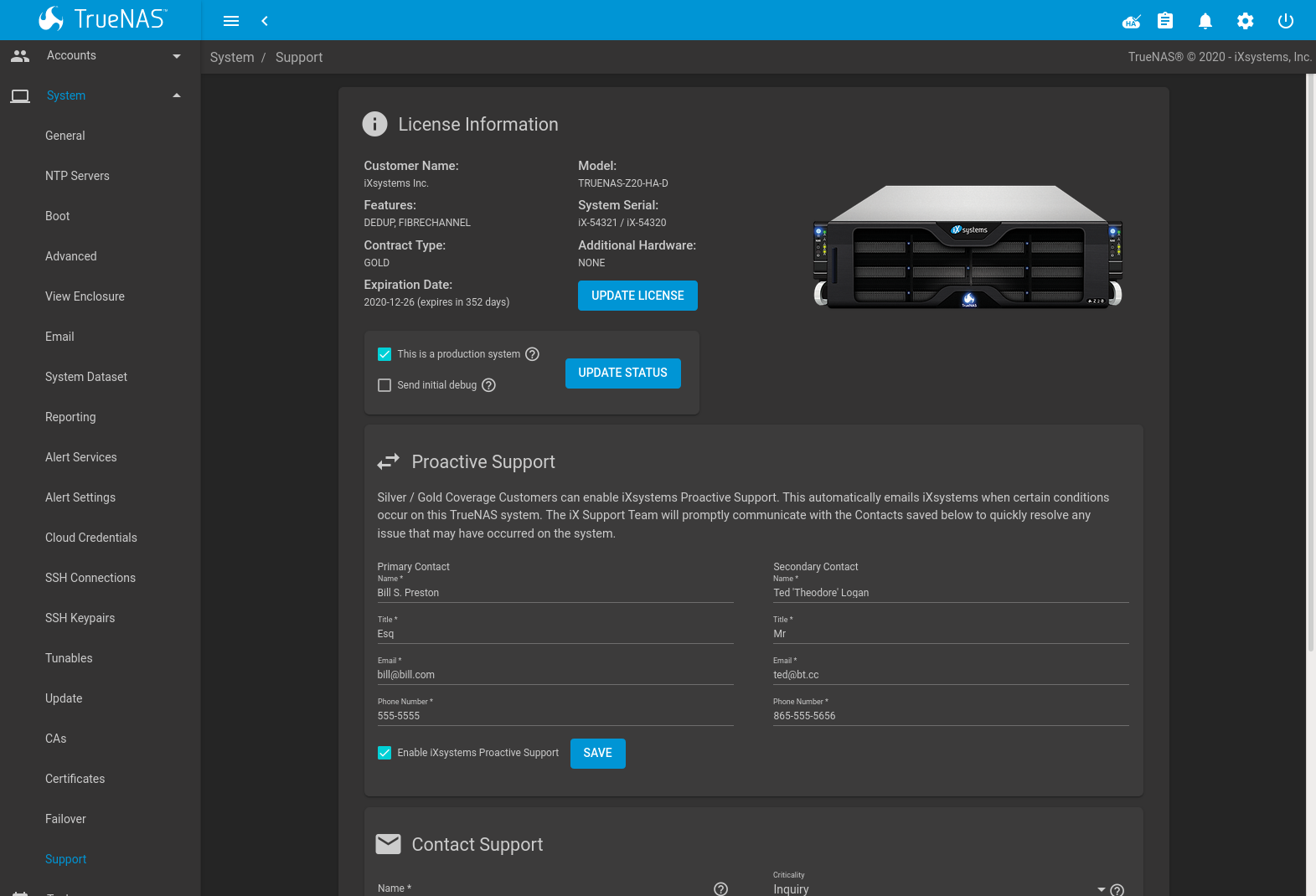Collapse the sidebar with the left chevron
The width and height of the screenshot is (1316, 896).
click(265, 21)
